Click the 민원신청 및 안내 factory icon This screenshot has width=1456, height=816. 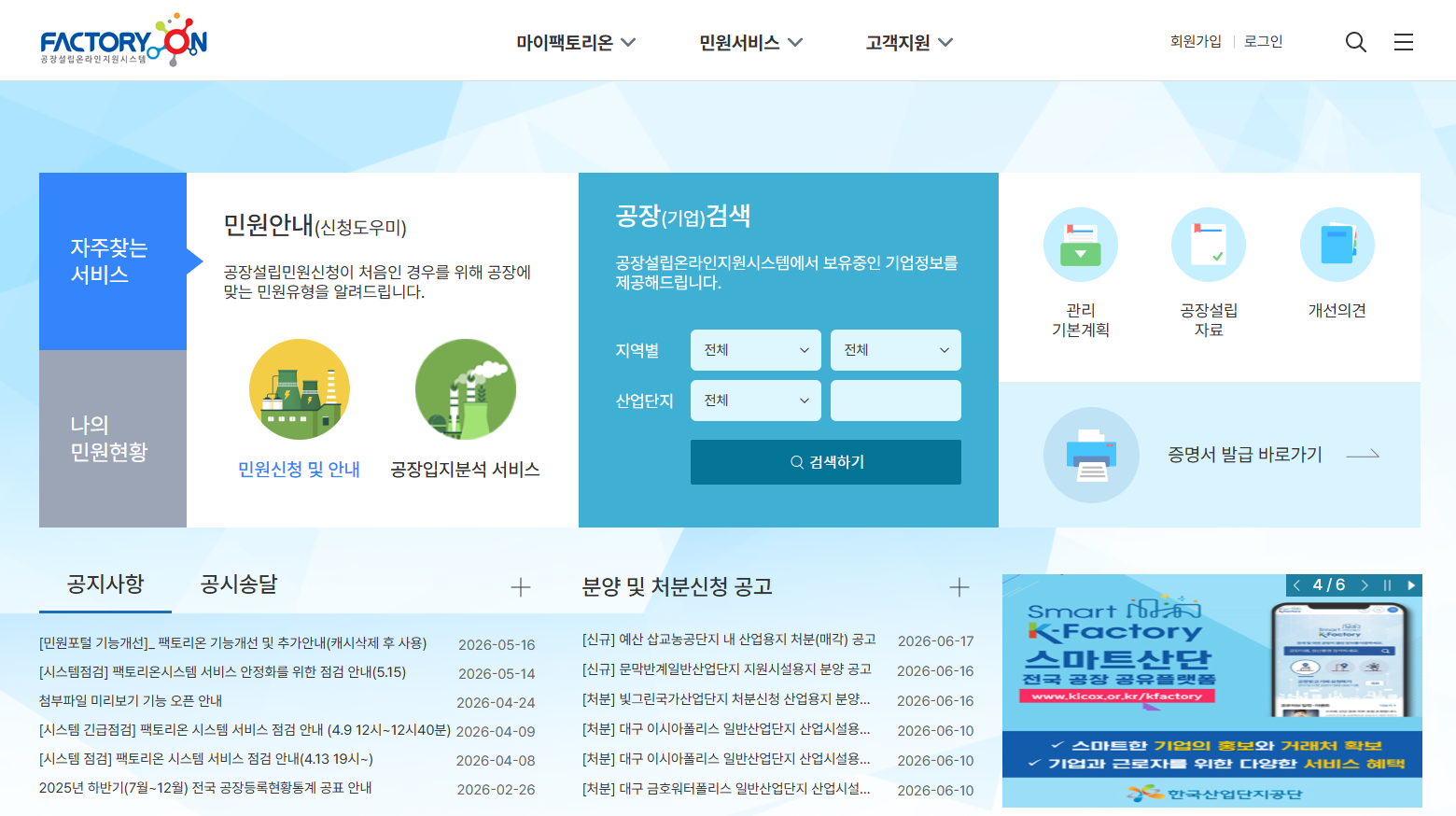[x=300, y=389]
